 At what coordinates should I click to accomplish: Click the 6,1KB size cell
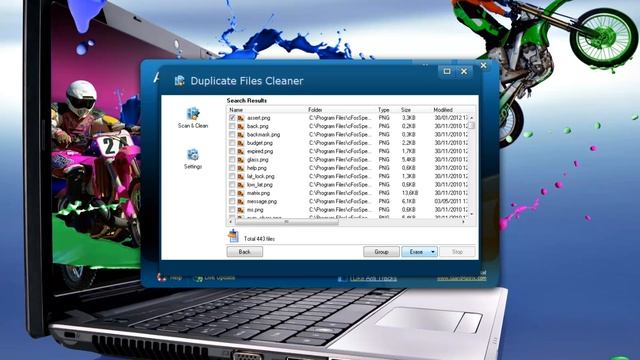(x=409, y=201)
